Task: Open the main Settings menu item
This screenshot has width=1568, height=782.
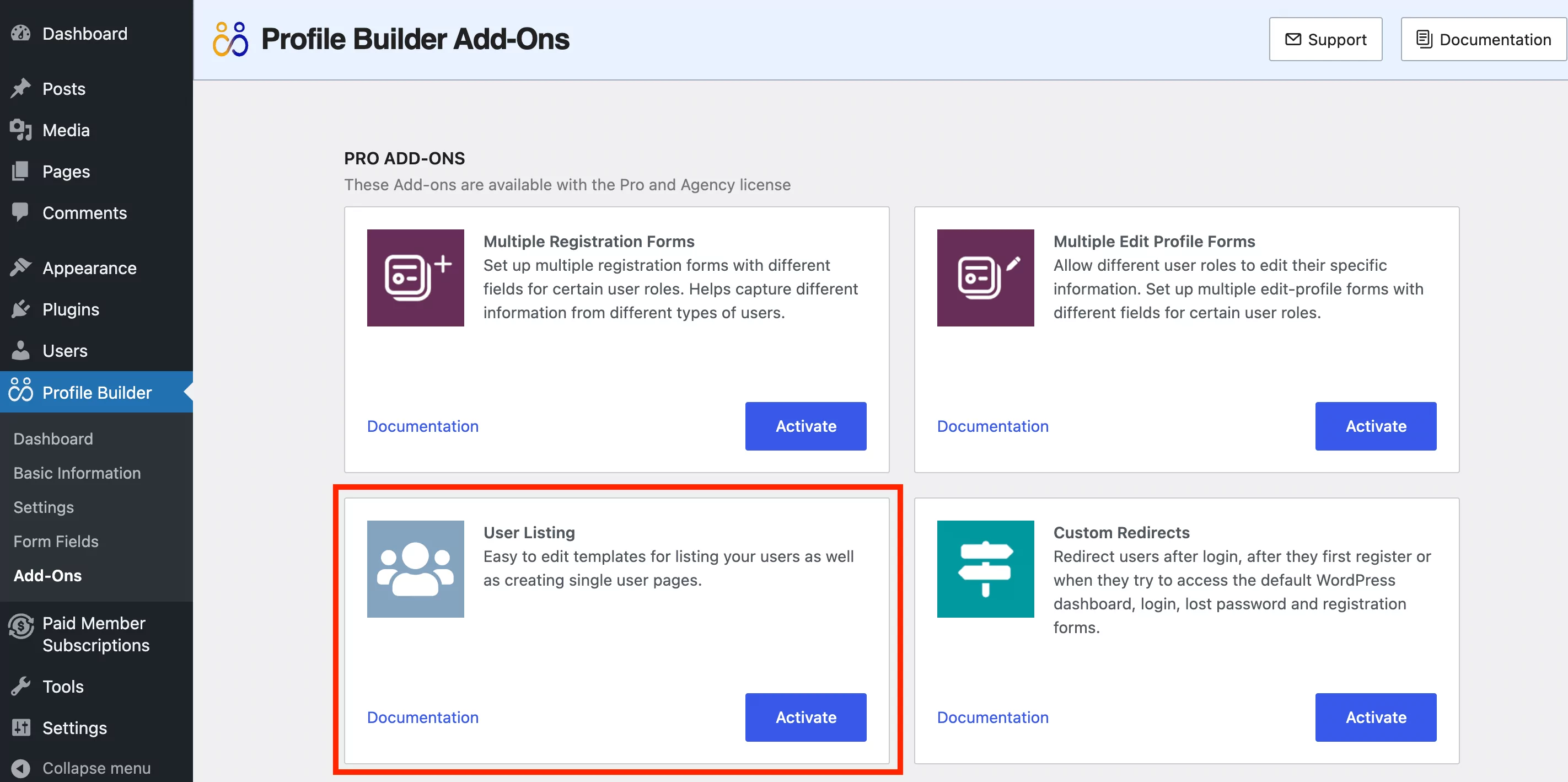Action: pyautogui.click(x=96, y=728)
